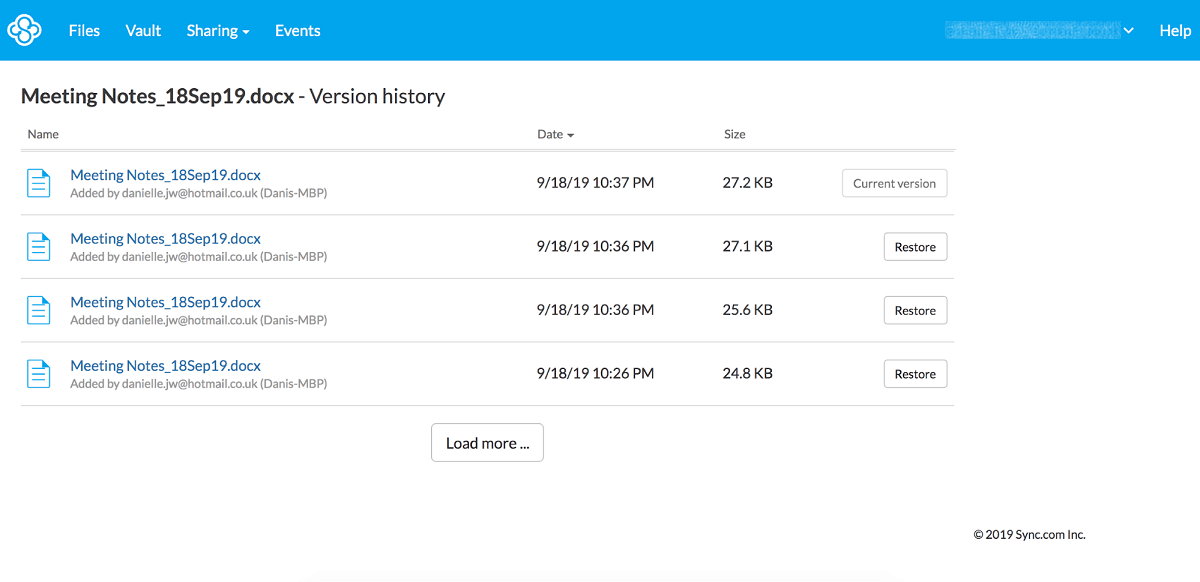Expand the Sharing dropdown menu

point(218,31)
